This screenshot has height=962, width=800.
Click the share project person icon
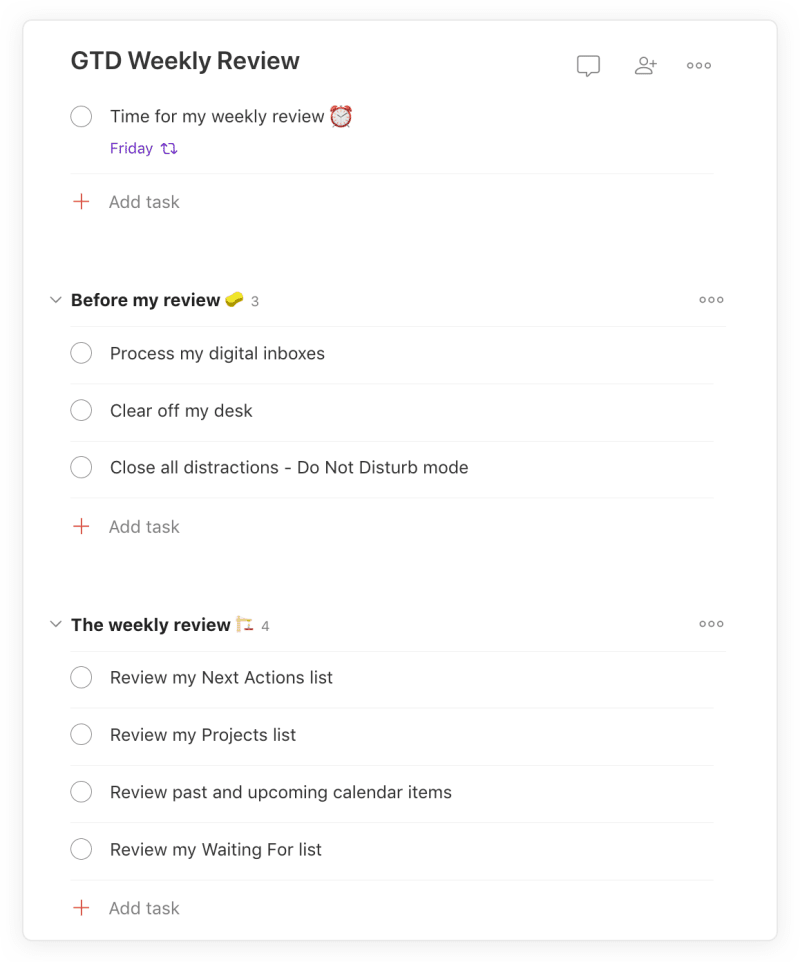click(x=645, y=65)
